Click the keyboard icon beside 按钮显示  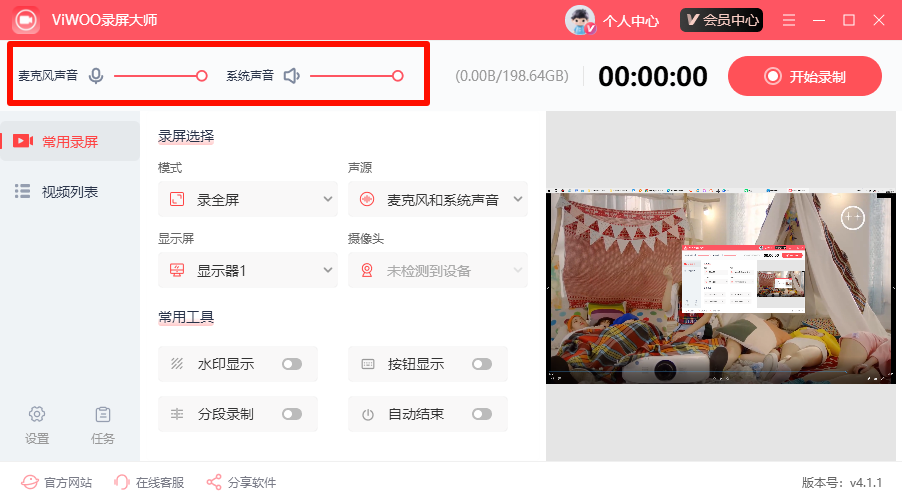coord(368,364)
